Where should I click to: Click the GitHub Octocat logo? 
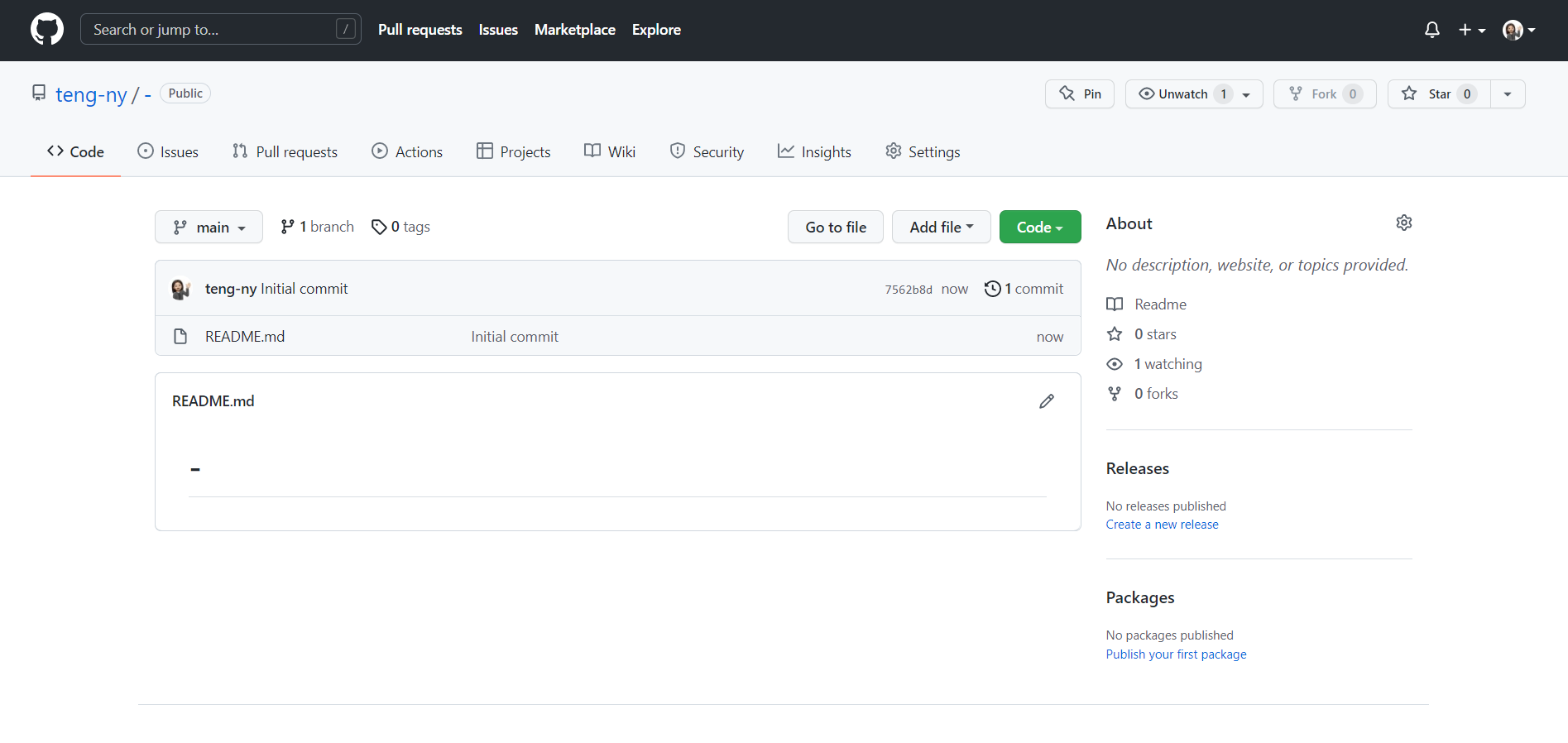click(x=47, y=30)
